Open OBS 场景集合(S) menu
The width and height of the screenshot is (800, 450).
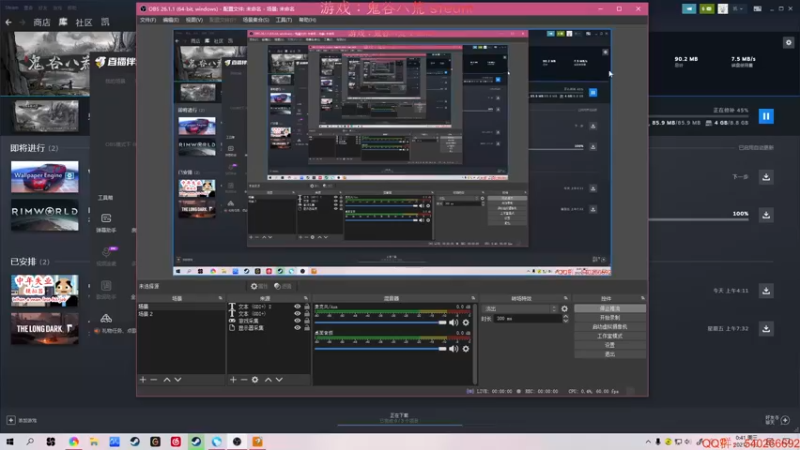pos(256,20)
